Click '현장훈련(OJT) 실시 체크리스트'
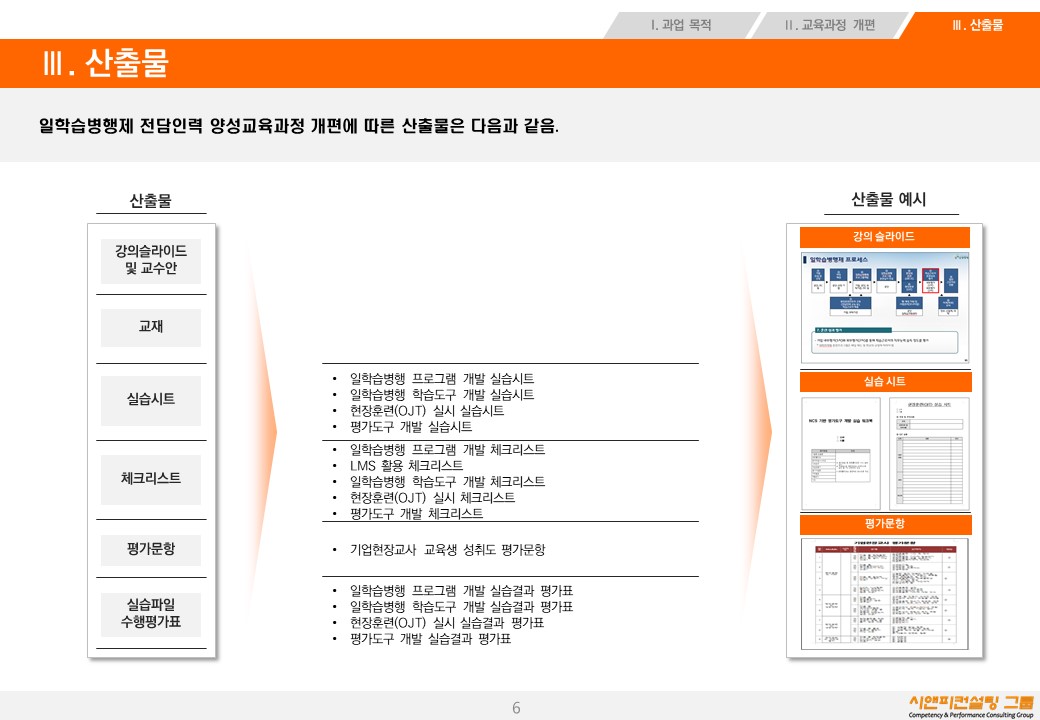1040x720 pixels. 432,497
